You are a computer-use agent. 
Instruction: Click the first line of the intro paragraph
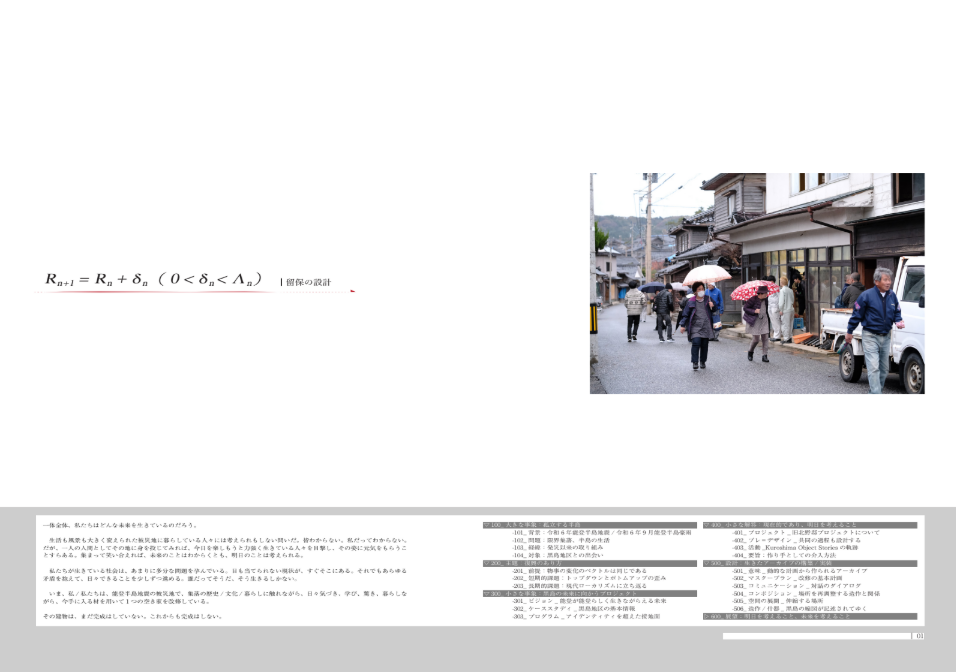120,525
